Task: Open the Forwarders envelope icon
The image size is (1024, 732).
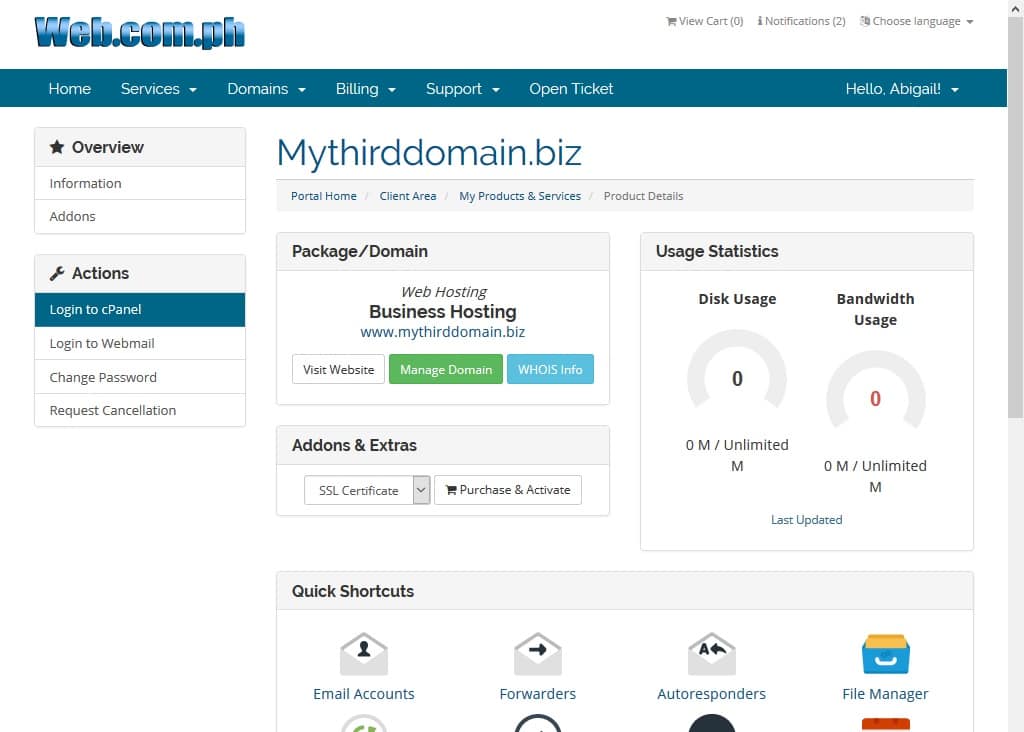Action: coord(537,654)
